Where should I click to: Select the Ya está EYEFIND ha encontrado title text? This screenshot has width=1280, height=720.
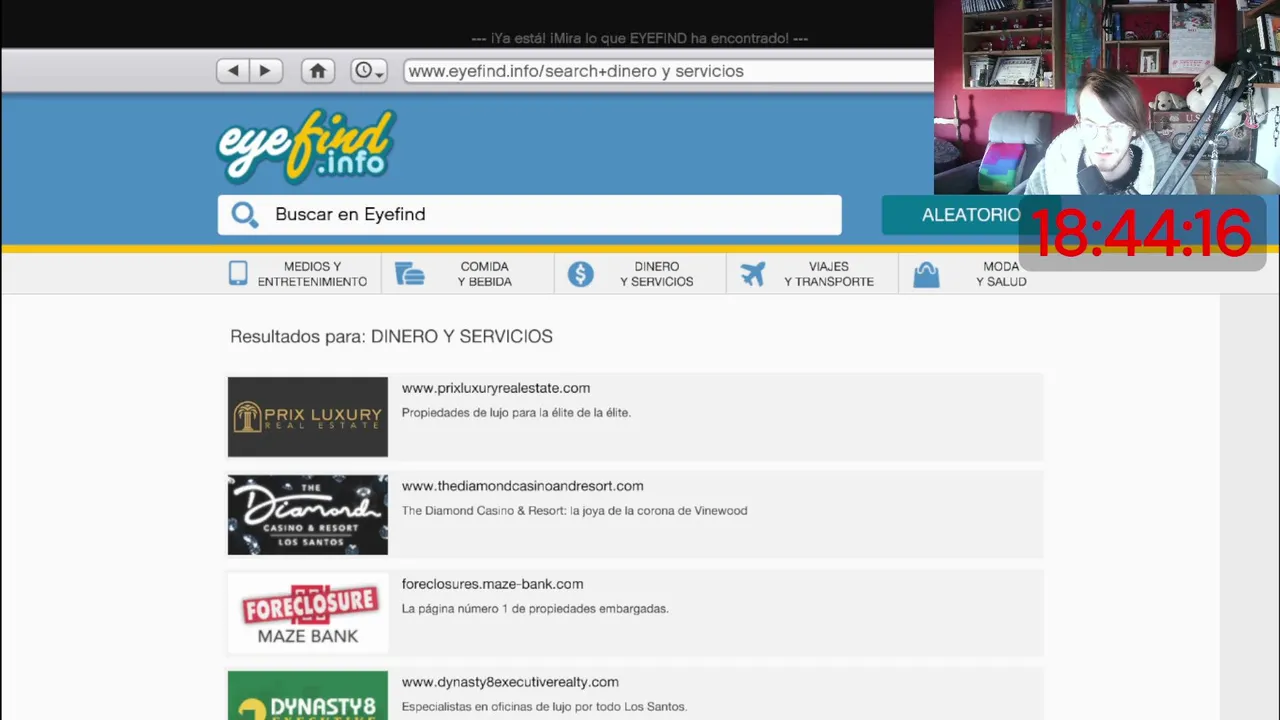pyautogui.click(x=639, y=38)
